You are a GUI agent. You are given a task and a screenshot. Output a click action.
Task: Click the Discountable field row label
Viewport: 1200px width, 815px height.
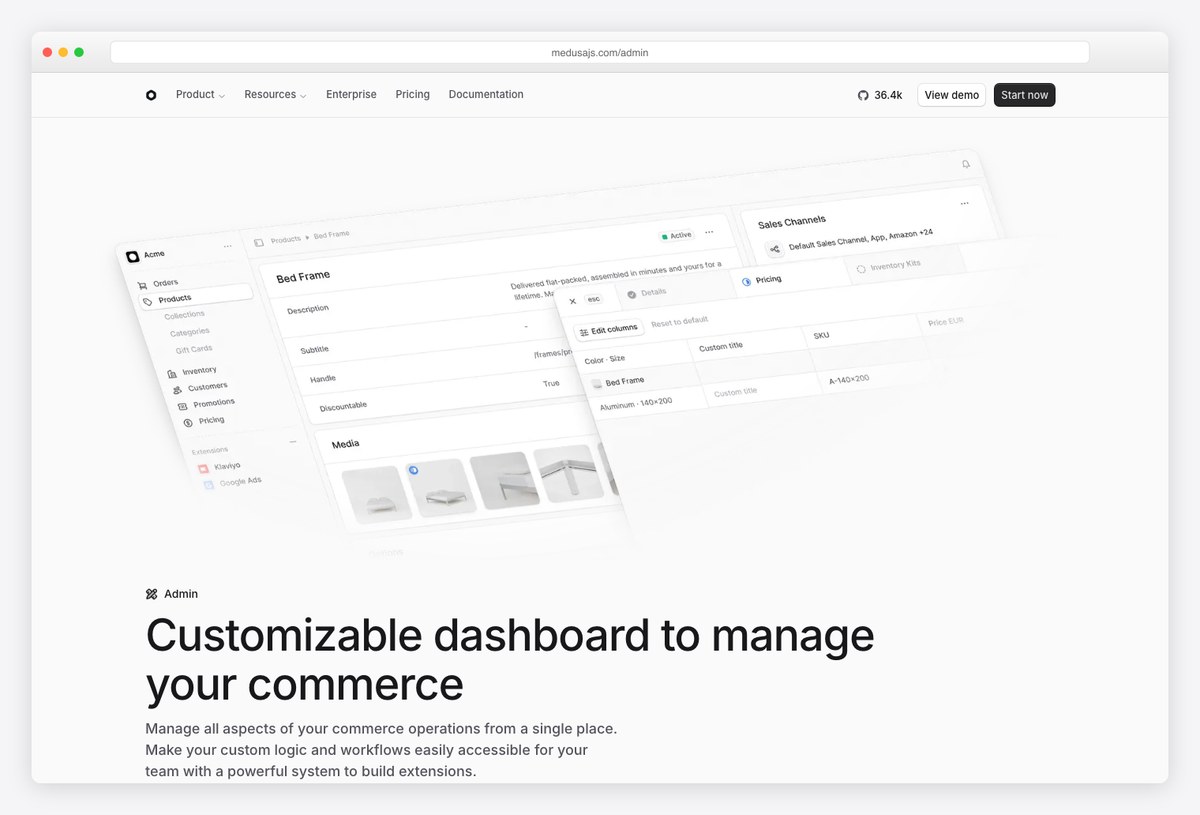[343, 407]
